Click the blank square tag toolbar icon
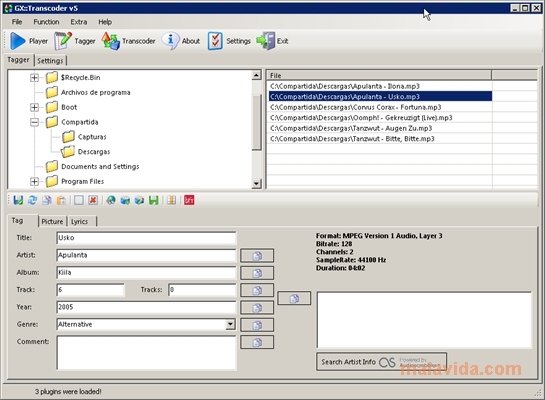 pyautogui.click(x=79, y=200)
